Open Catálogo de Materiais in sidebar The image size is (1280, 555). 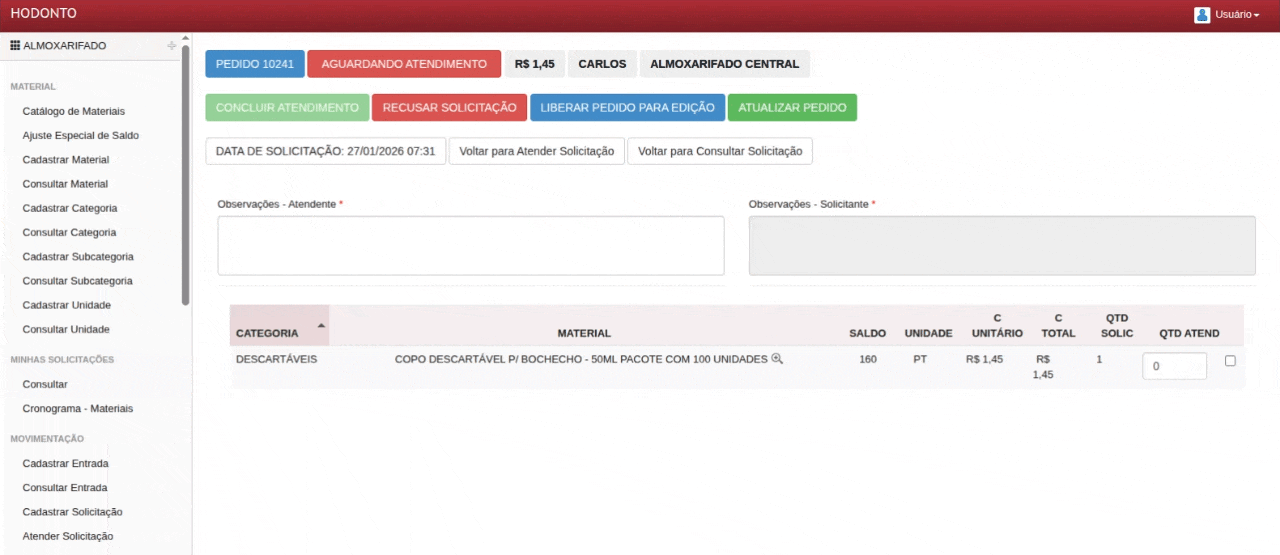(x=73, y=111)
